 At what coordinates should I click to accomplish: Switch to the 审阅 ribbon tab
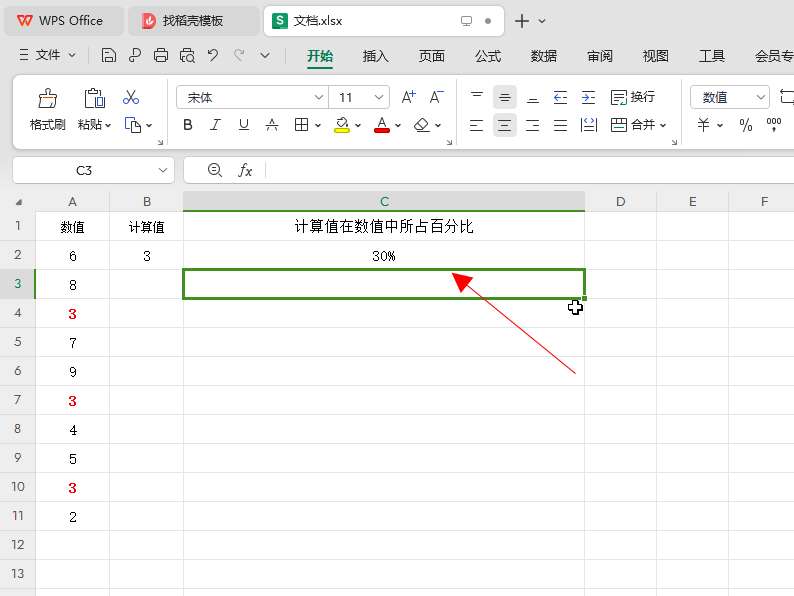pos(600,56)
